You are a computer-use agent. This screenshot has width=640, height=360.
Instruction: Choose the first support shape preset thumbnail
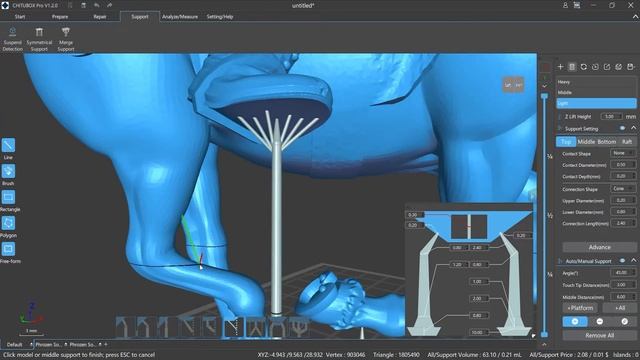tap(122, 327)
